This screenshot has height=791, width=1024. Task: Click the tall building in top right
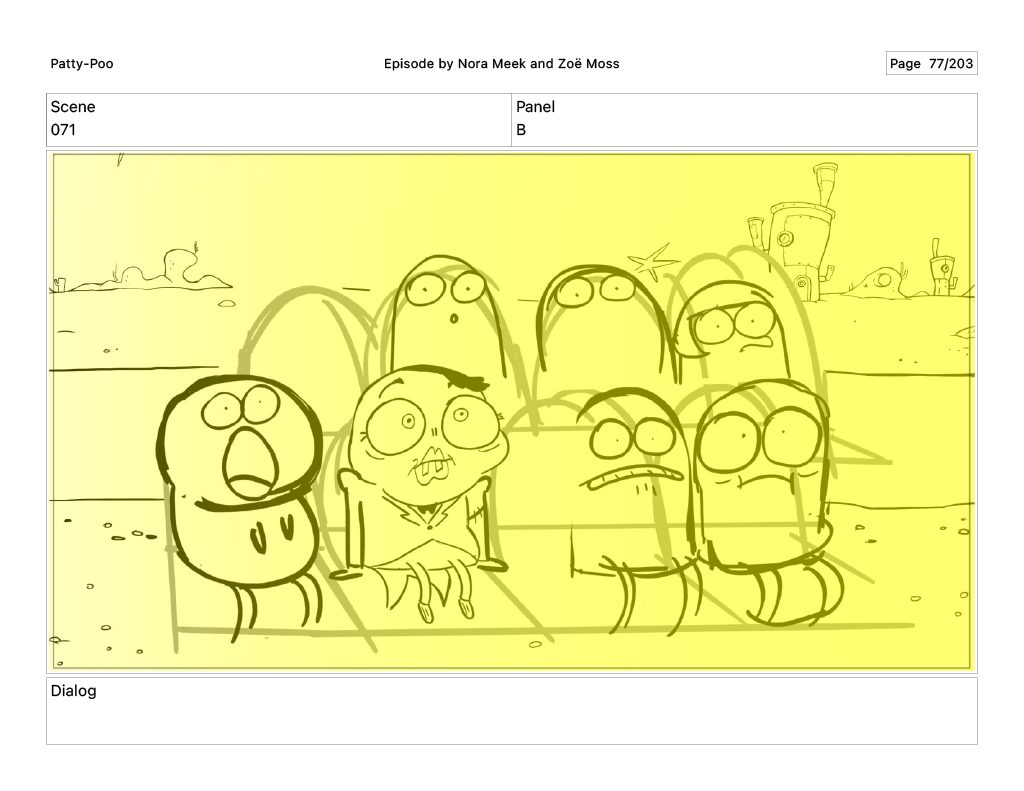coord(806,230)
